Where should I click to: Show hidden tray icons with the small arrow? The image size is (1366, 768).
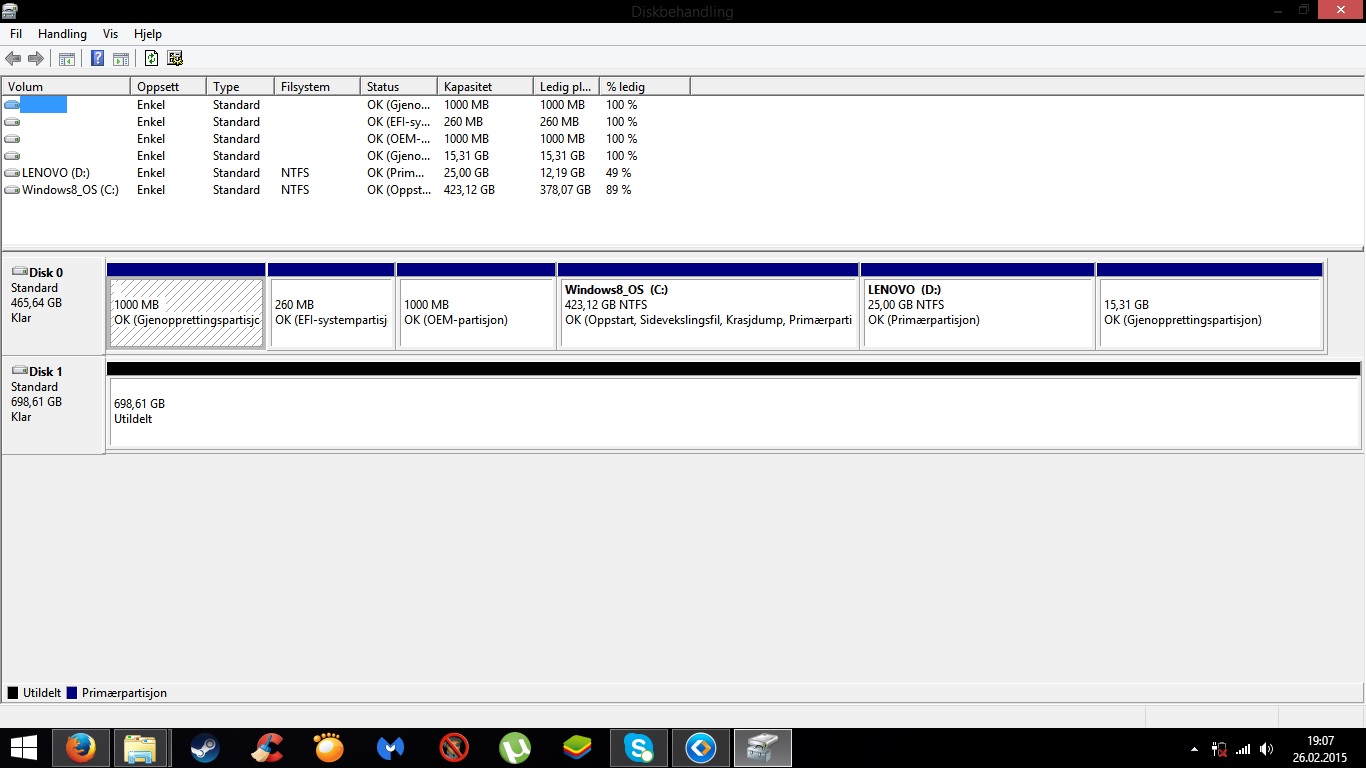point(1194,748)
